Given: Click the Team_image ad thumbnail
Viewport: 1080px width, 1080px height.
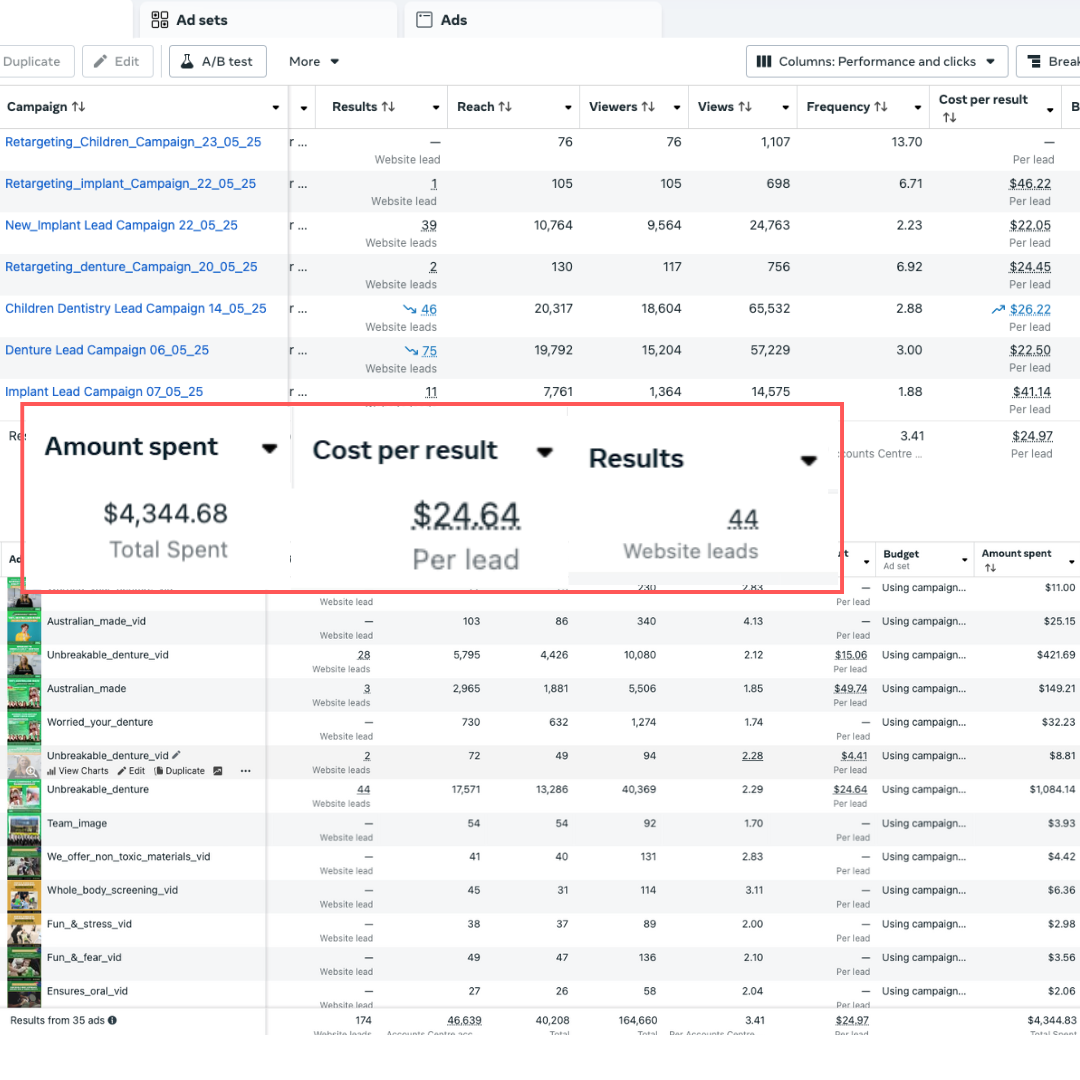Looking at the screenshot, I should pyautogui.click(x=24, y=827).
